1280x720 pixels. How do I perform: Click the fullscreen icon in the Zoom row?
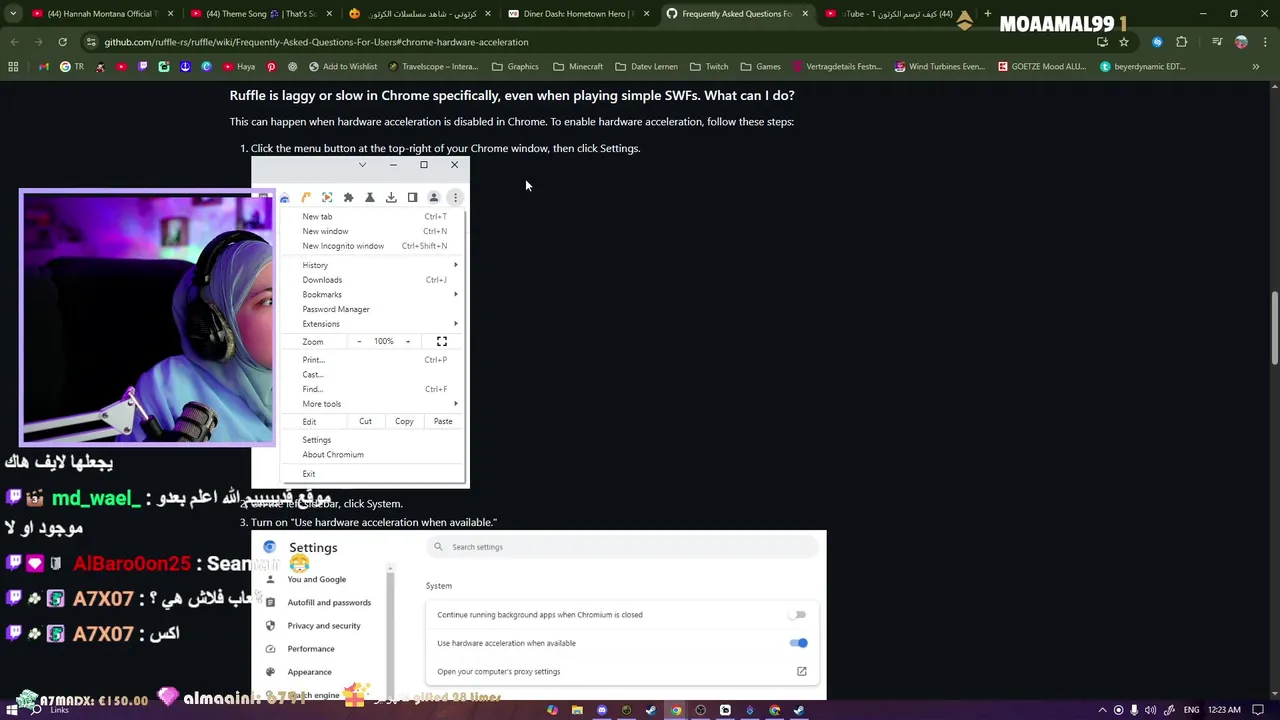click(x=442, y=342)
